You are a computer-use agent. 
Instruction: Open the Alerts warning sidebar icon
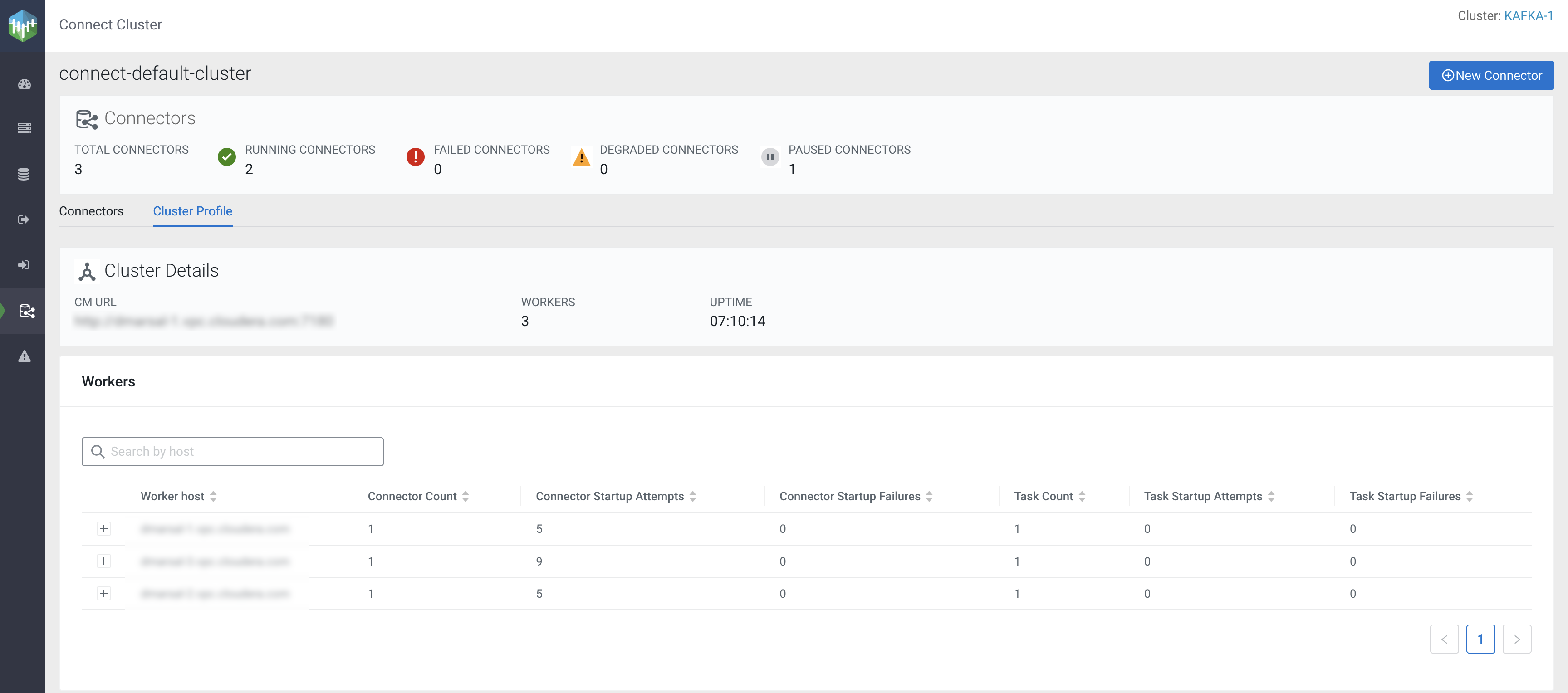[24, 356]
